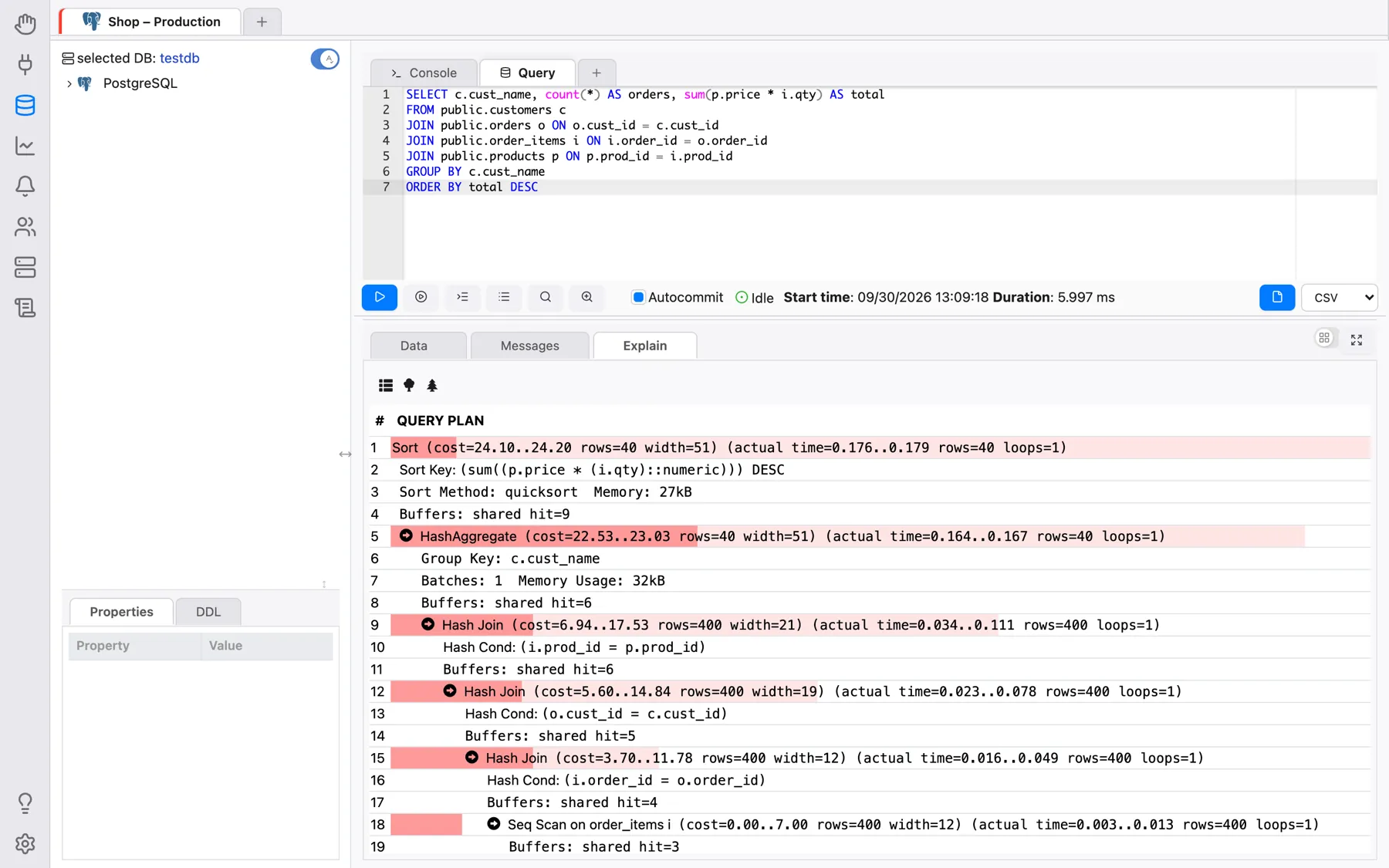The width and height of the screenshot is (1389, 868).
Task: Click the ORDER BY line in SQL editor
Action: click(890, 187)
